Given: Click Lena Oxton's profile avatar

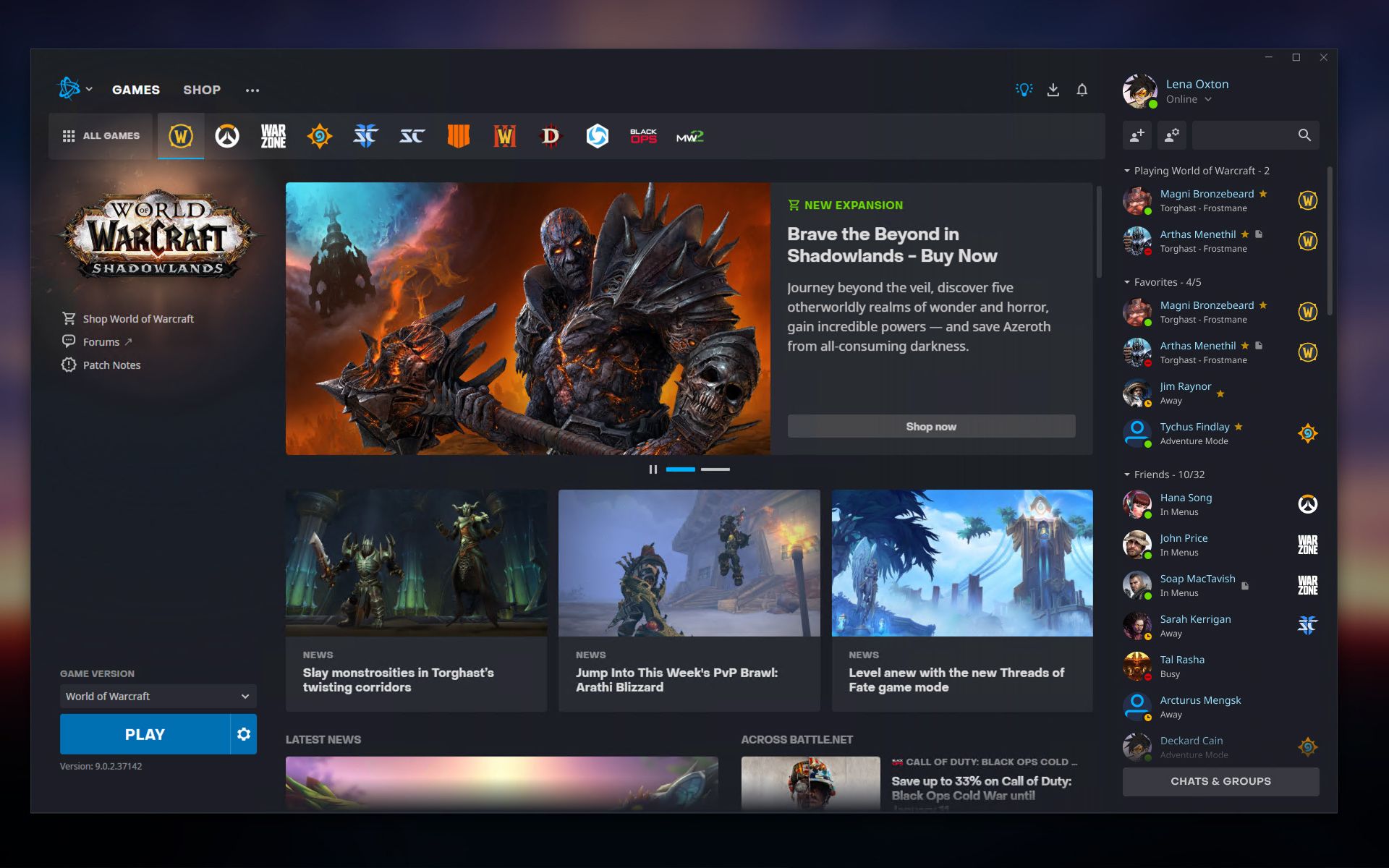Looking at the screenshot, I should (1140, 91).
